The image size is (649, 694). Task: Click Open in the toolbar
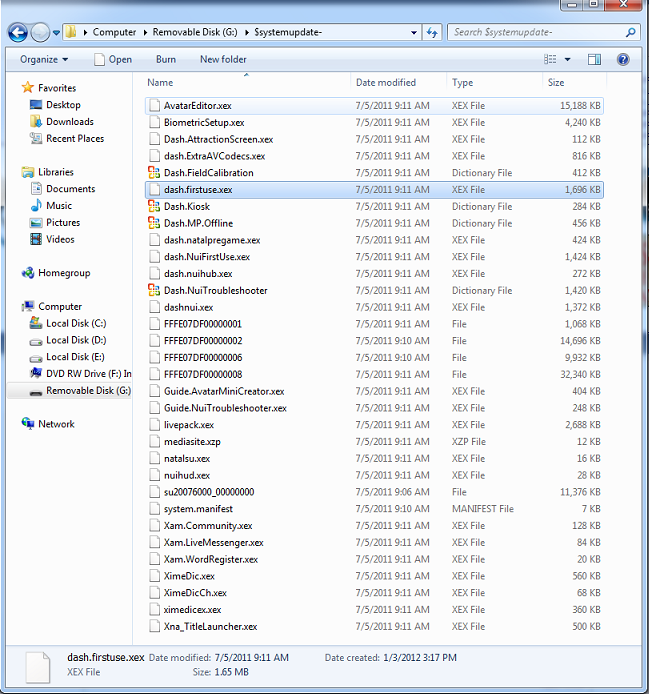click(x=113, y=60)
